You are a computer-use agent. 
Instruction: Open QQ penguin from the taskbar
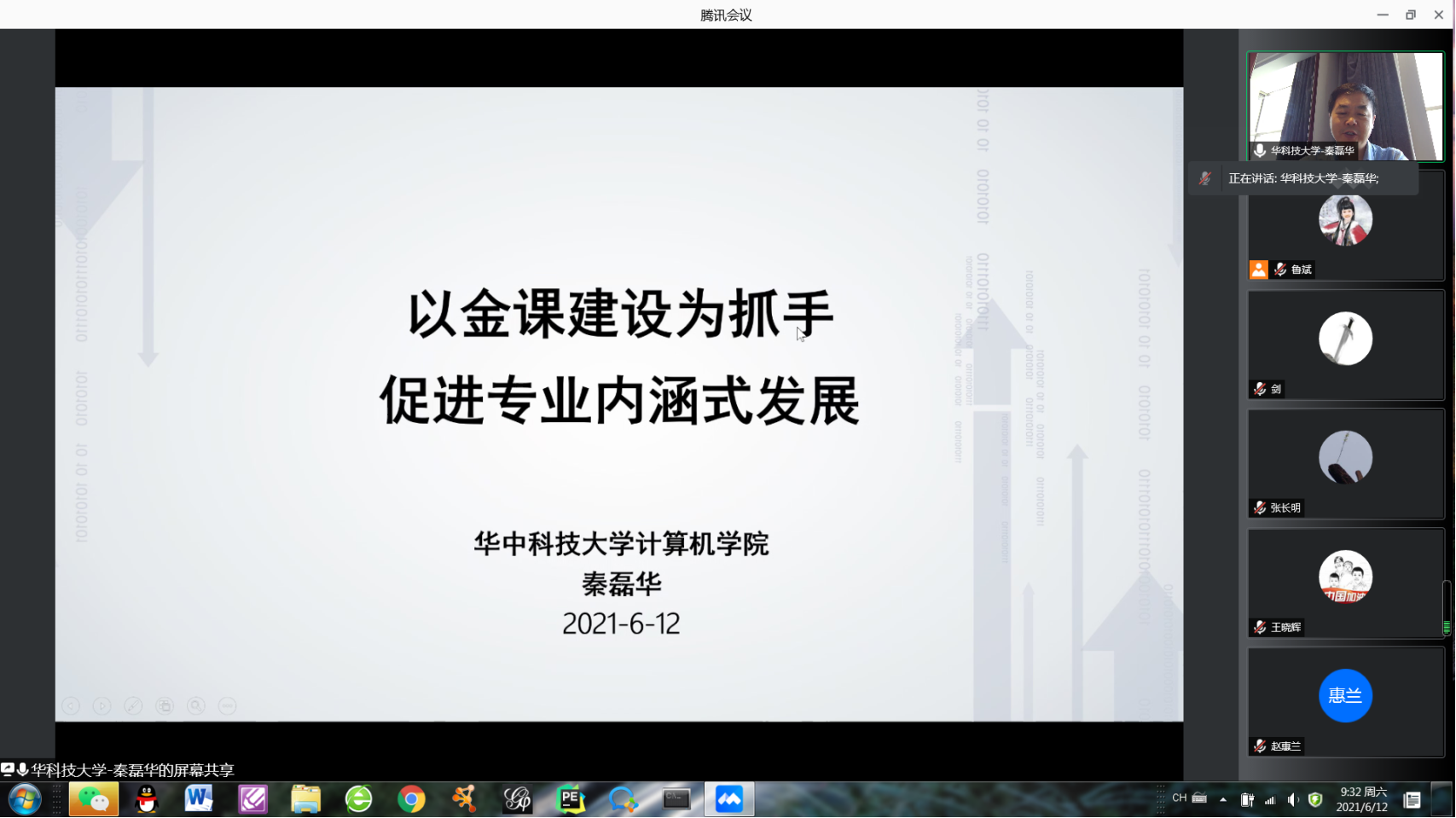click(147, 799)
